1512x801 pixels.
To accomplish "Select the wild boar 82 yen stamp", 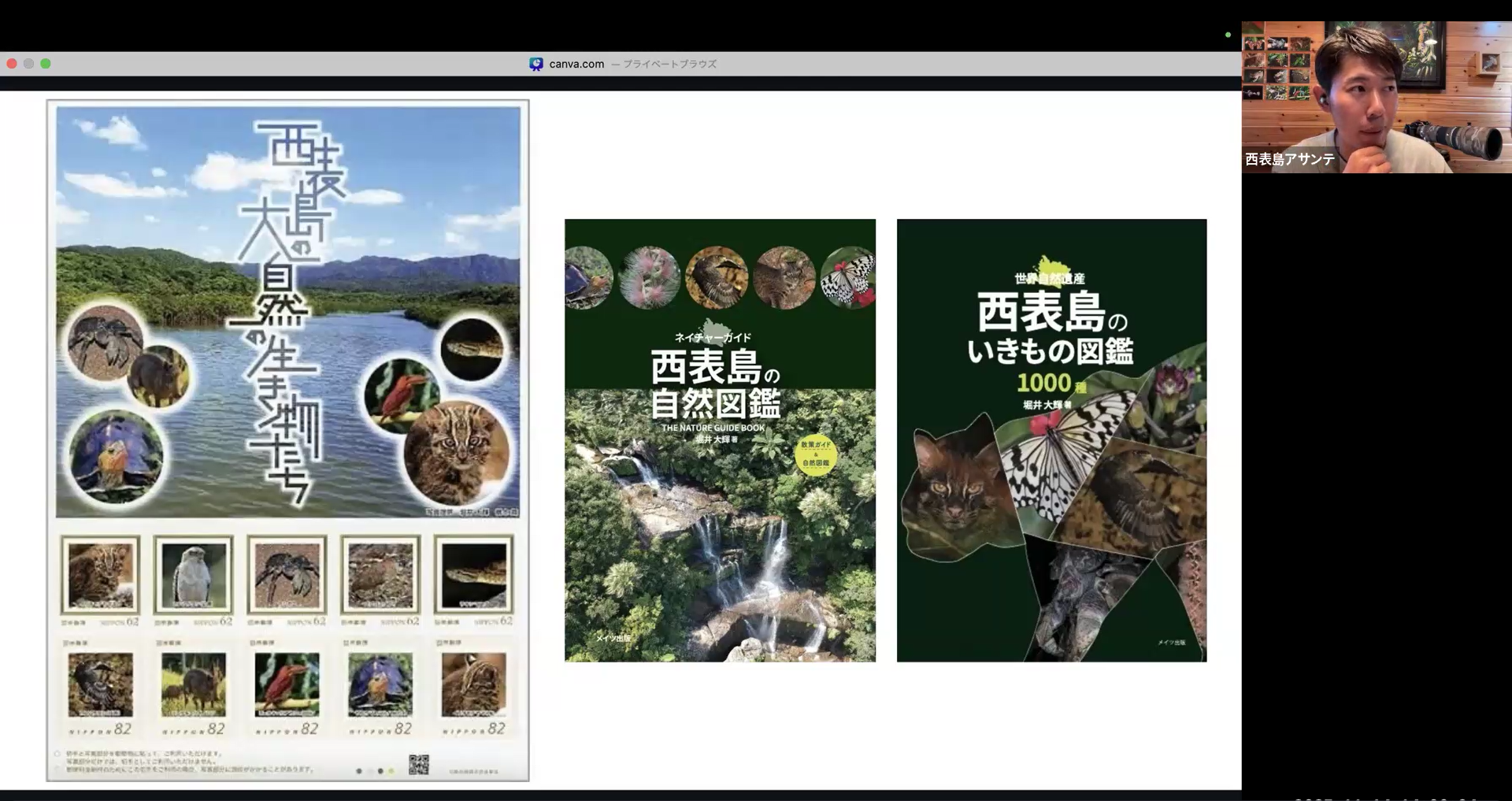I will pos(193,685).
